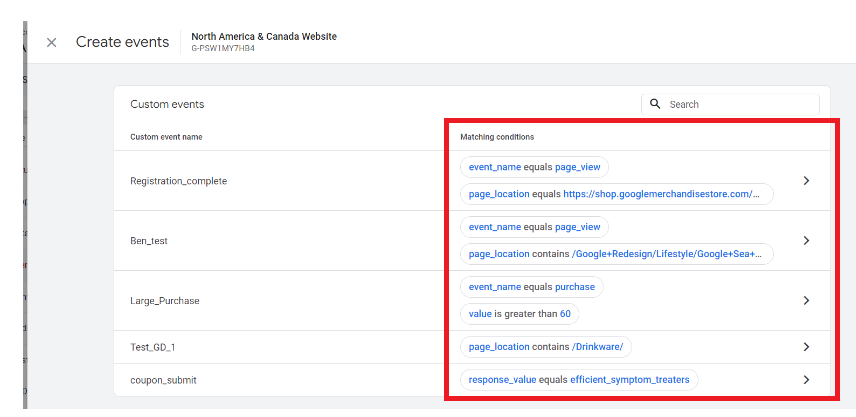Select the Large_Purchase event name
Screen dimensions: 856x417
click(x=164, y=301)
